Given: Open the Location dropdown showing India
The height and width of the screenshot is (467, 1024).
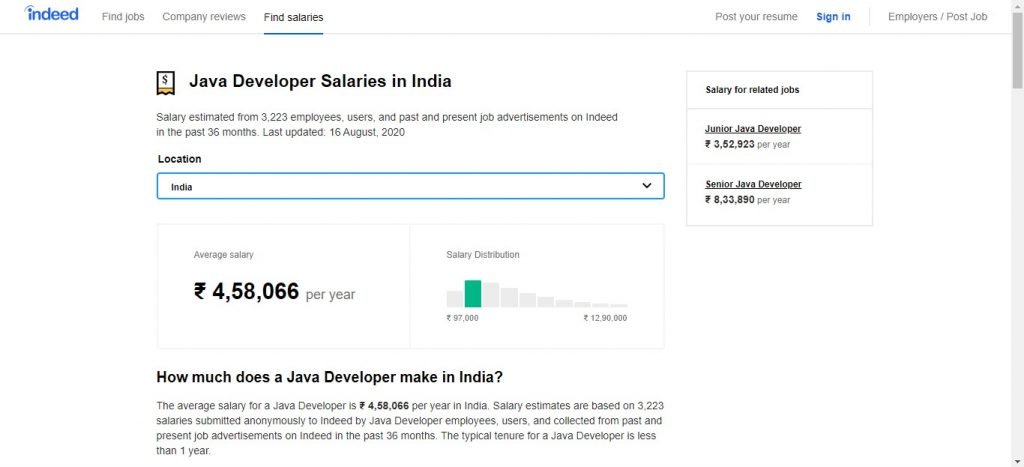Looking at the screenshot, I should pyautogui.click(x=411, y=186).
